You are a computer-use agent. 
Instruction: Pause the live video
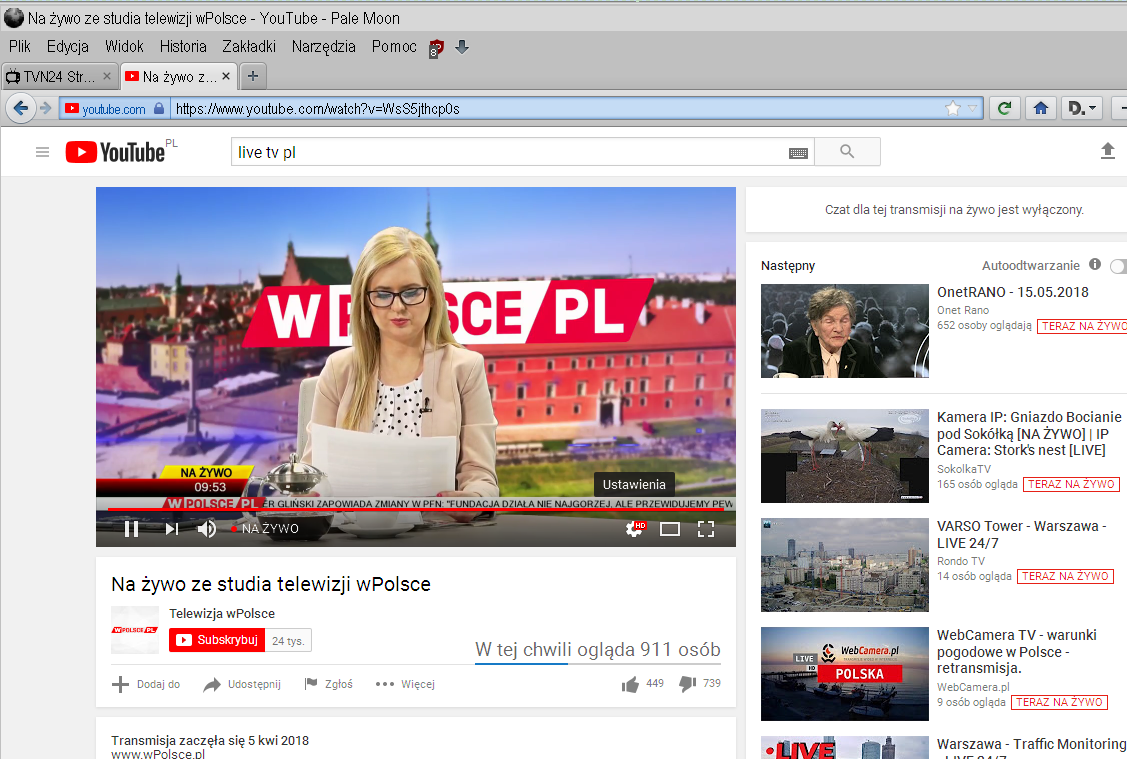tap(132, 529)
